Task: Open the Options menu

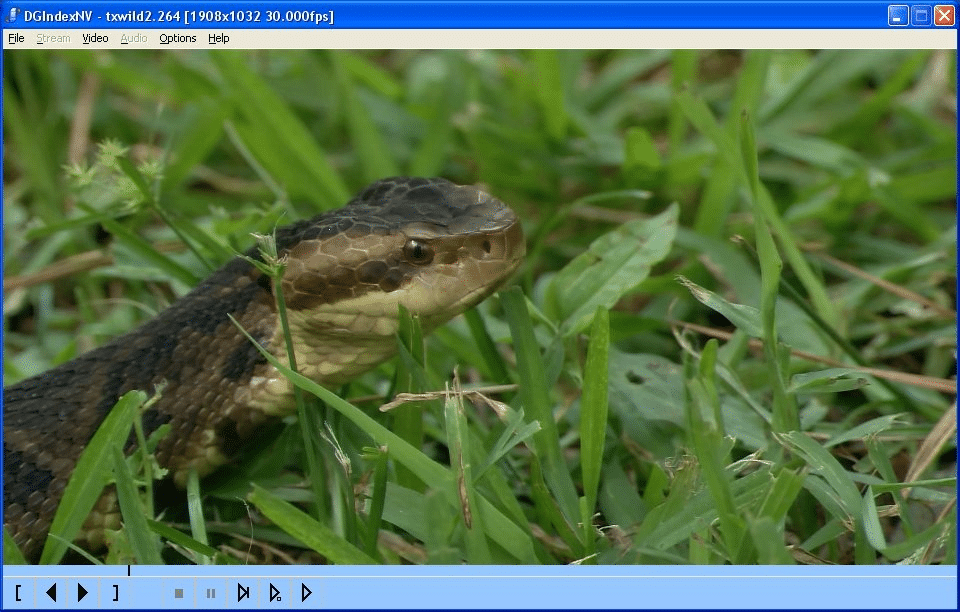Action: 178,38
